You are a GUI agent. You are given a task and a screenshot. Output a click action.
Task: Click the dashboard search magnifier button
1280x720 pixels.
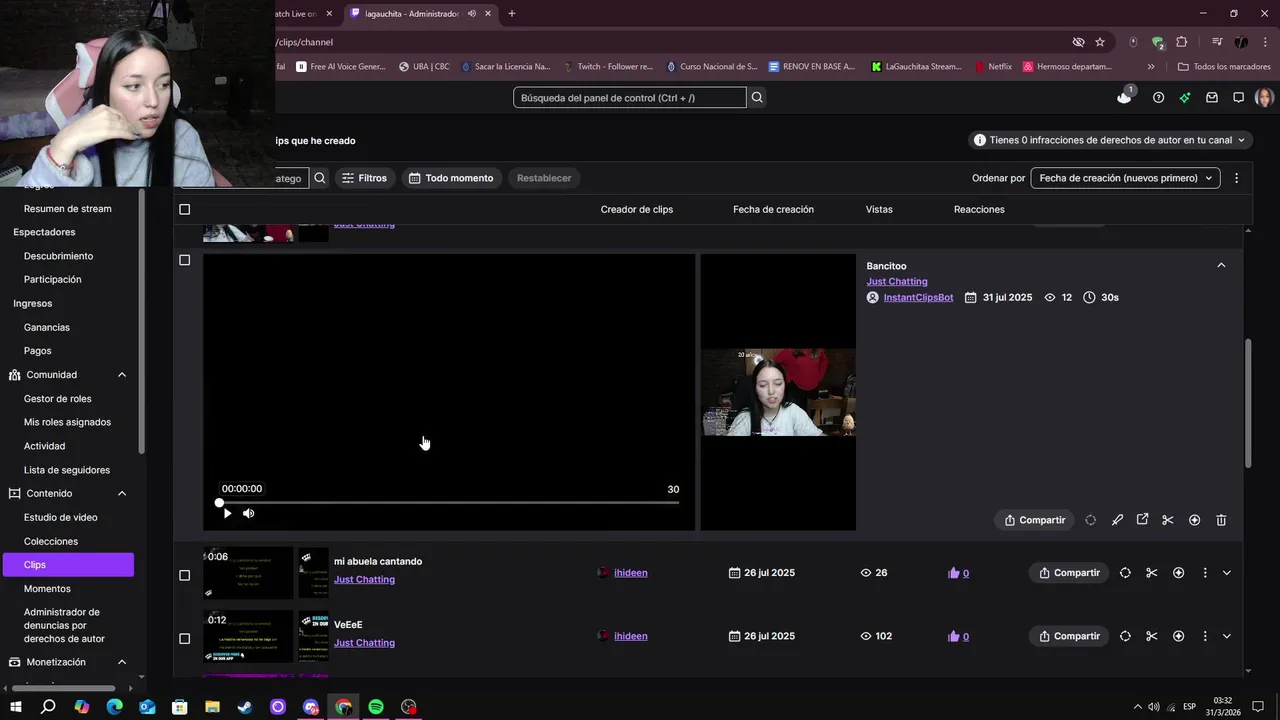(757, 97)
